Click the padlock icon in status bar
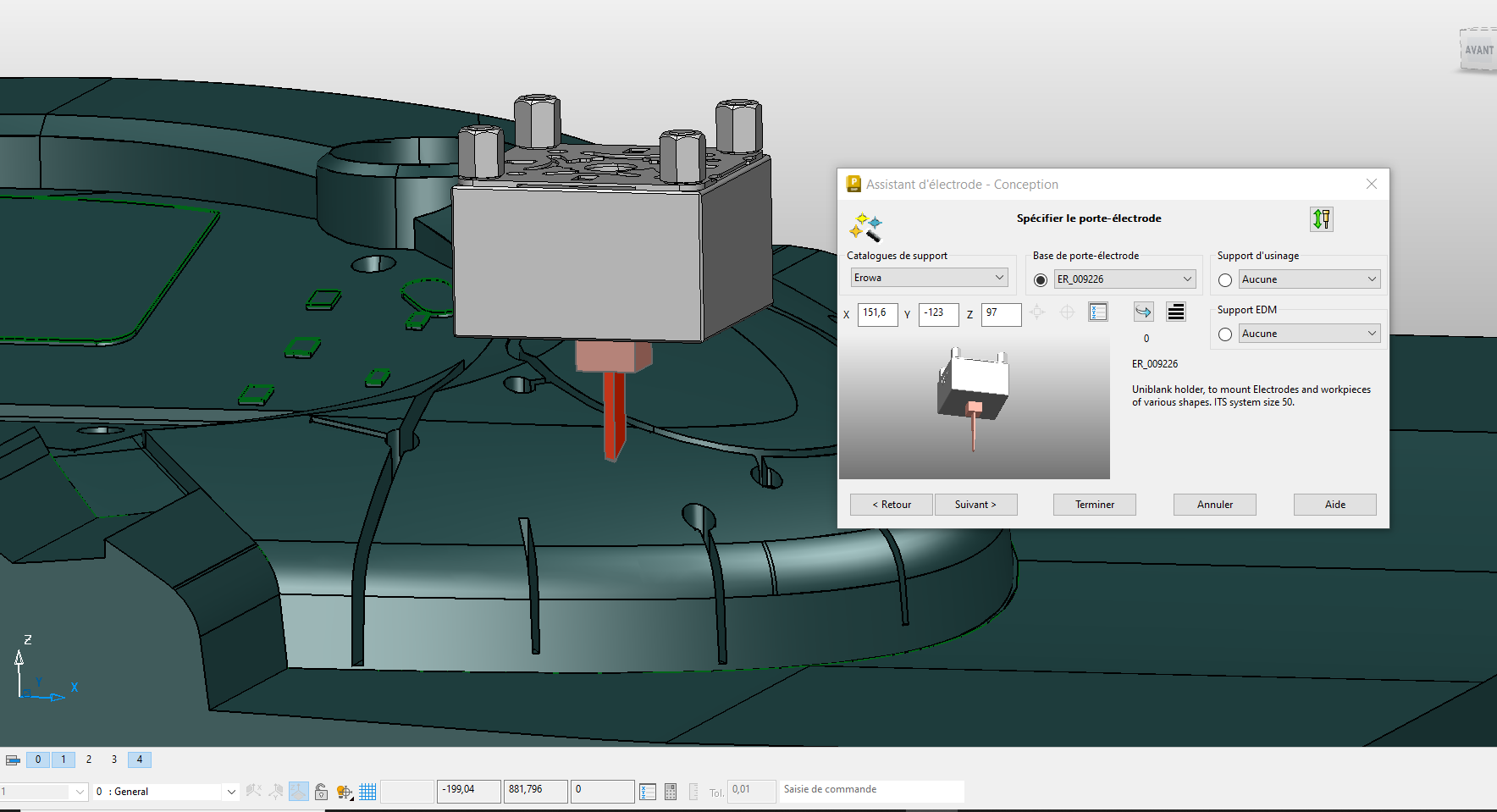The width and height of the screenshot is (1497, 812). tap(321, 792)
